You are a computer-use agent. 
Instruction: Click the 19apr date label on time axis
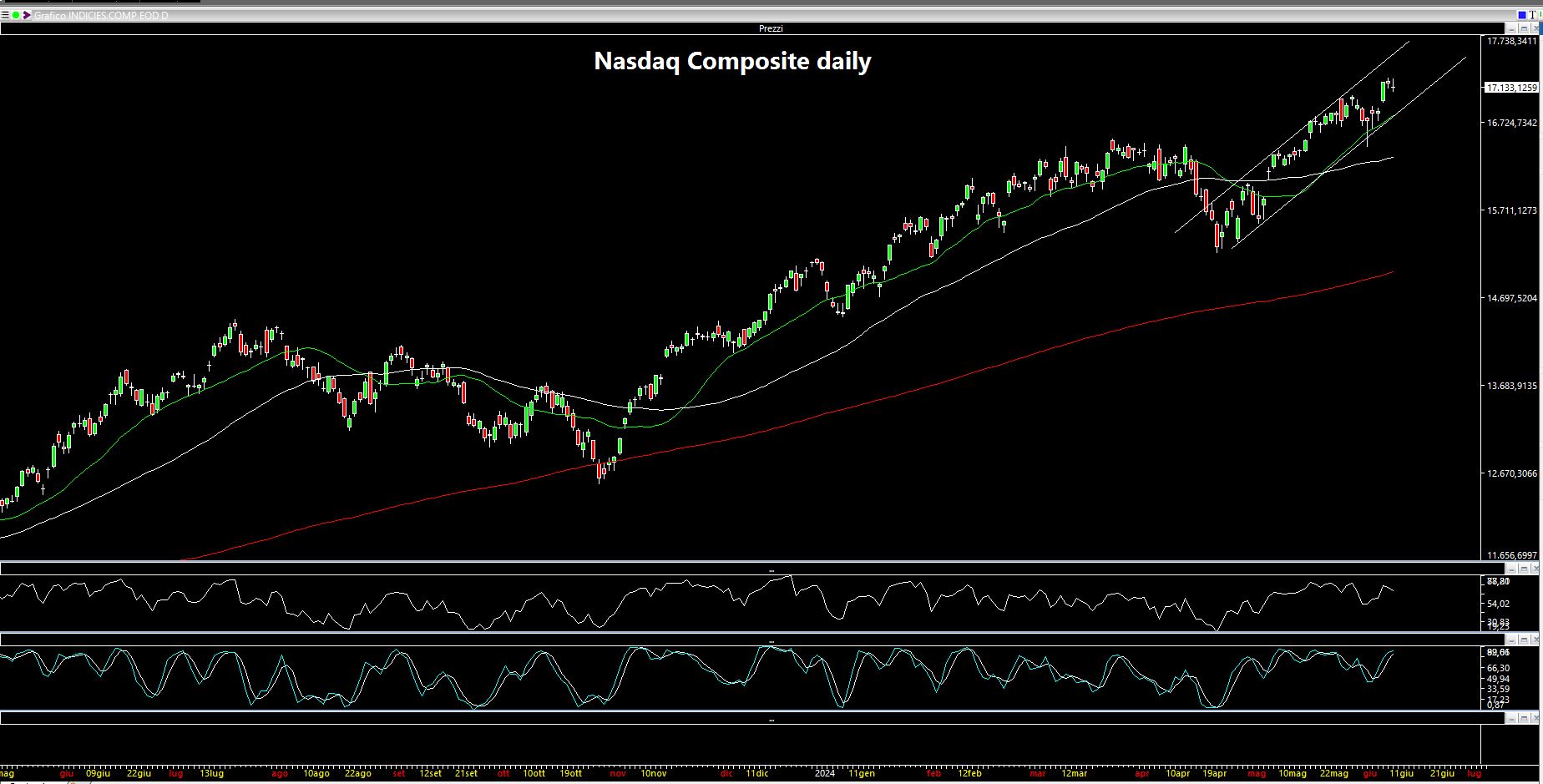point(1214,773)
